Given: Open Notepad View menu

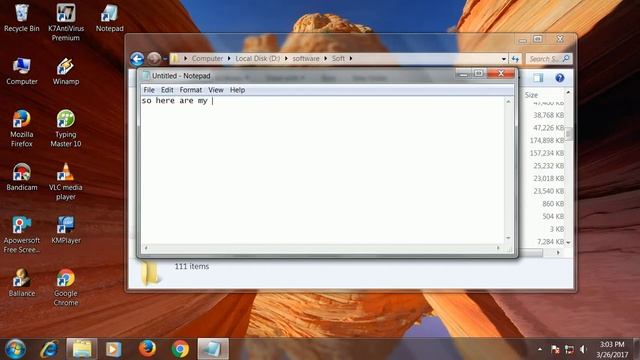Looking at the screenshot, I should coord(216,90).
